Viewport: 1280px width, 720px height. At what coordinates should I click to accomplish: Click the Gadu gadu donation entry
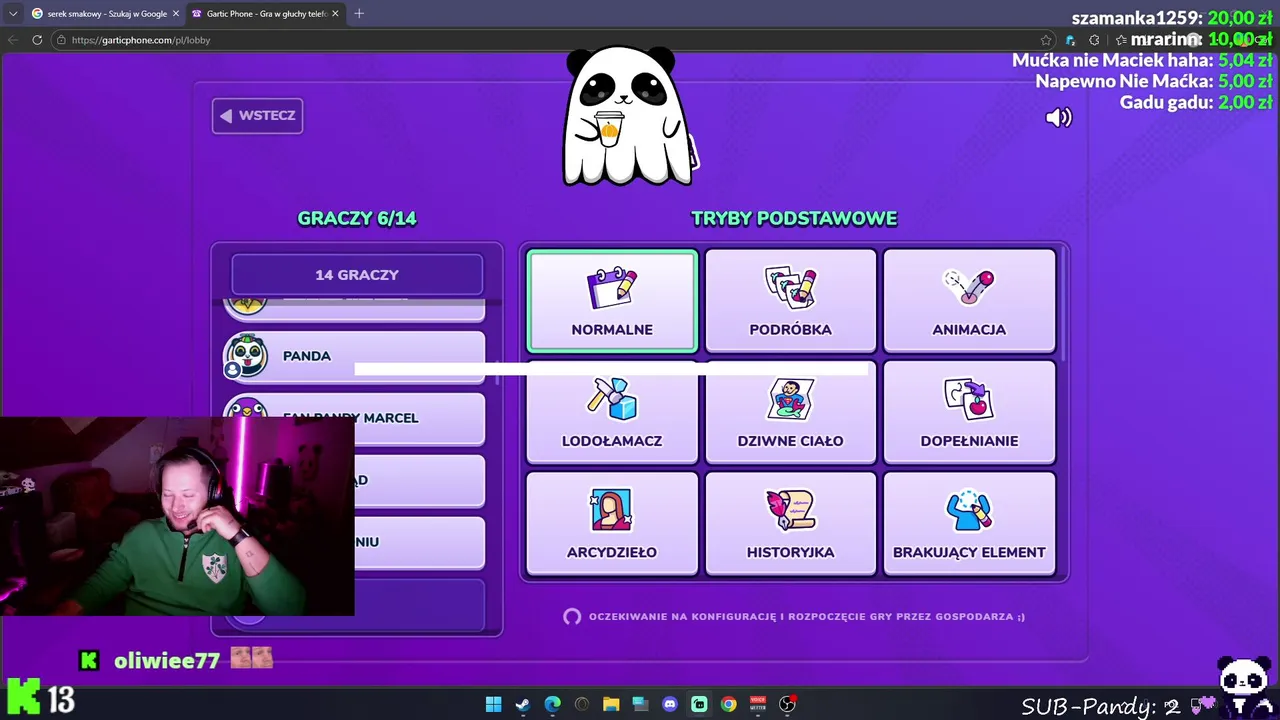pyautogui.click(x=1196, y=102)
